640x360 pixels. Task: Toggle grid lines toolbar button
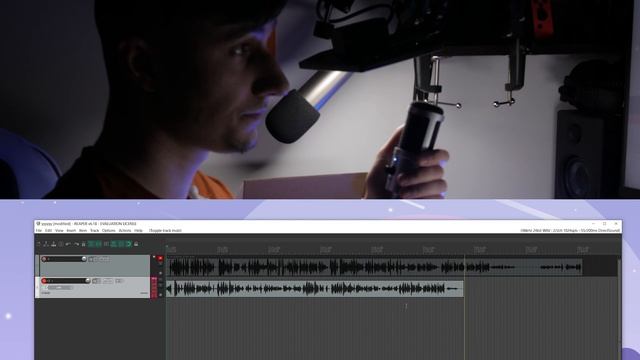(x=120, y=244)
